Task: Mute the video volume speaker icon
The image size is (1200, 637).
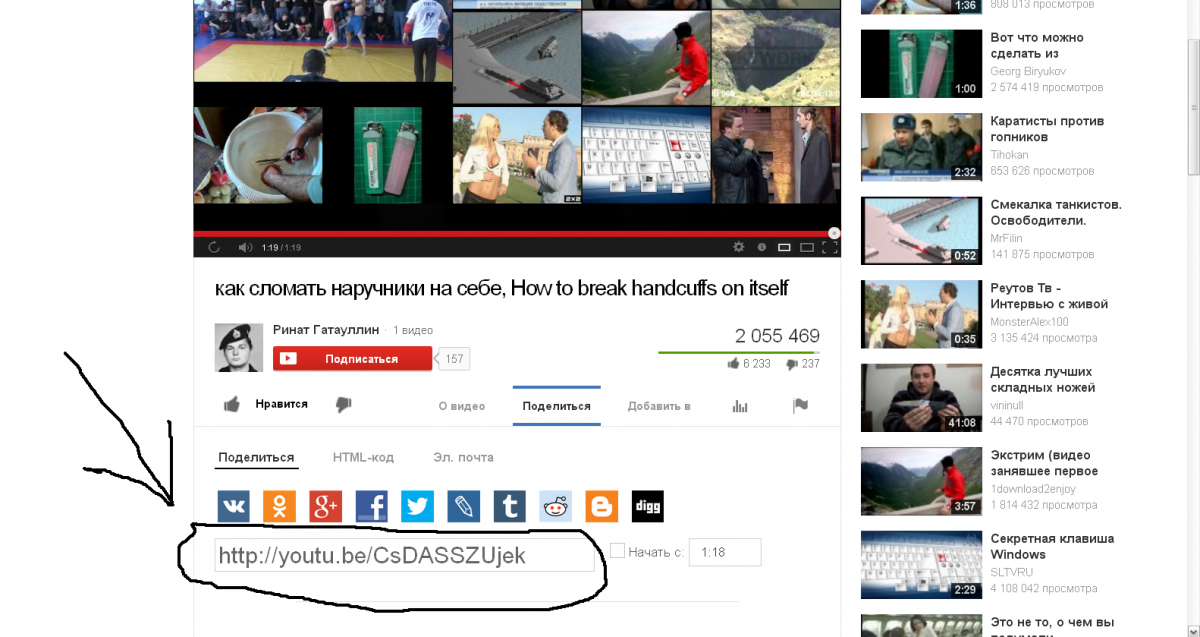Action: (x=245, y=247)
